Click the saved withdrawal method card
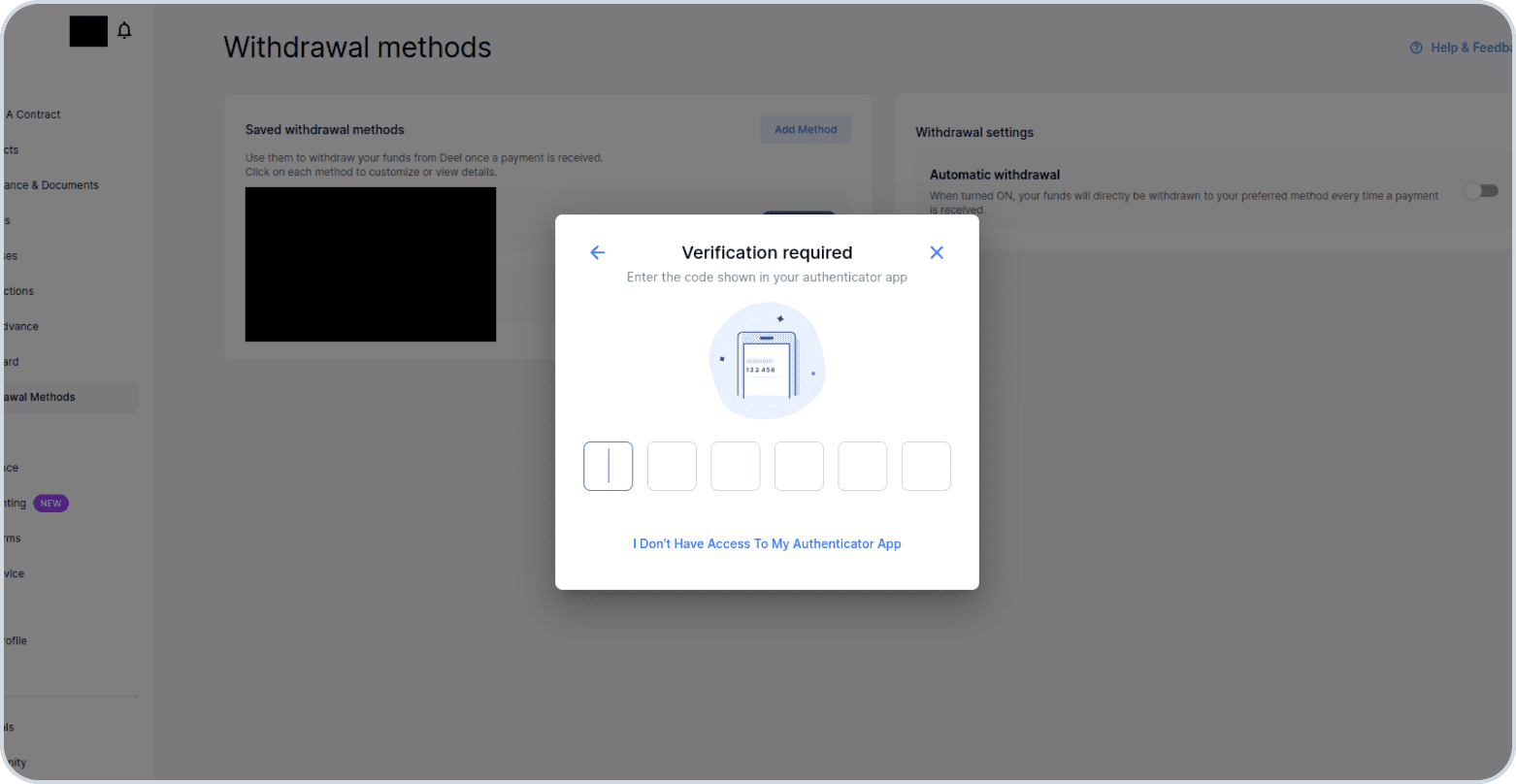 (371, 264)
